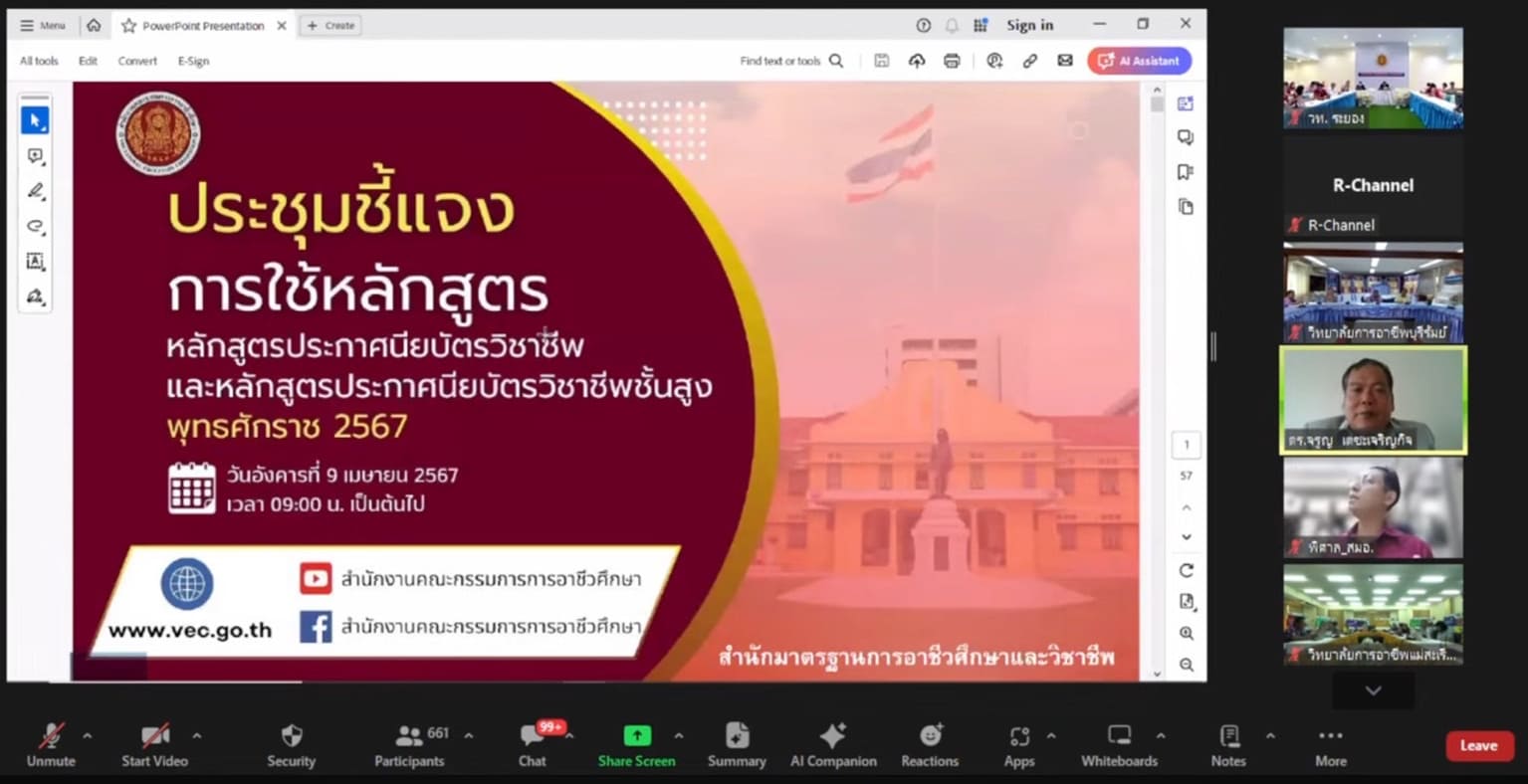Rotate the page with the rotate icon
The height and width of the screenshot is (784, 1528).
coord(1186,570)
